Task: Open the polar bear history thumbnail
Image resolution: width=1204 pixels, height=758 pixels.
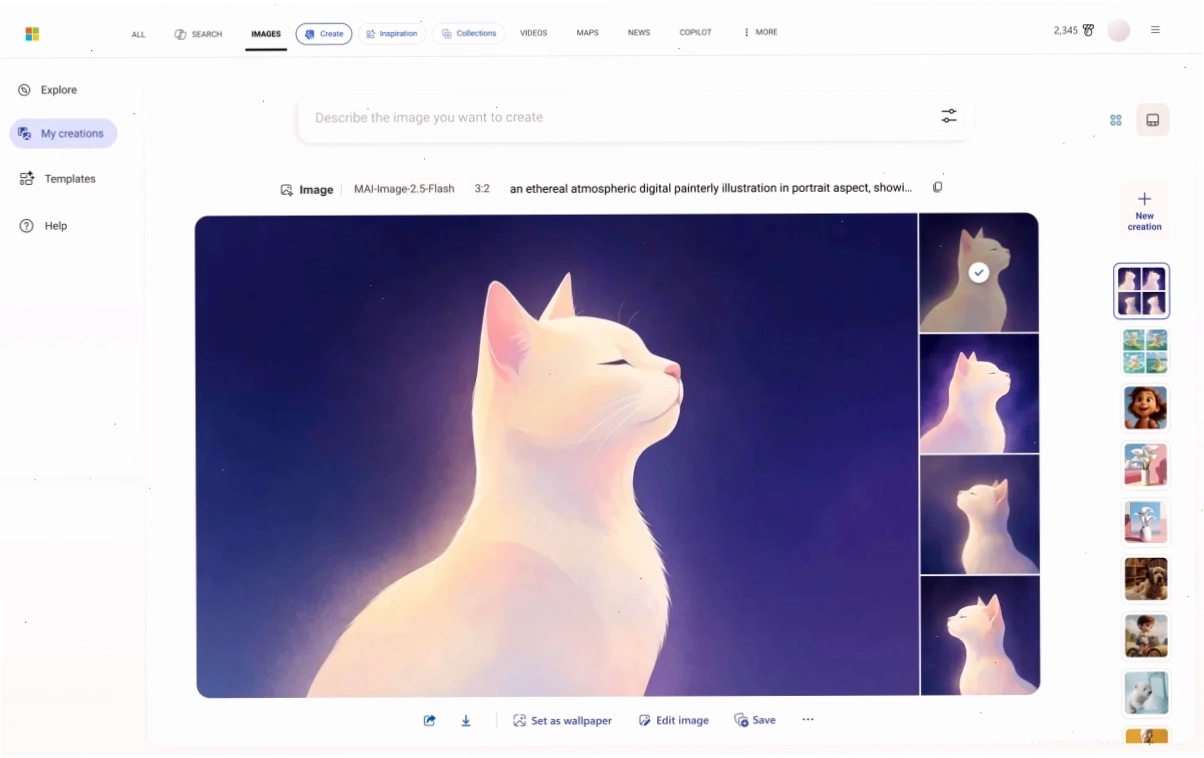Action: (1145, 693)
